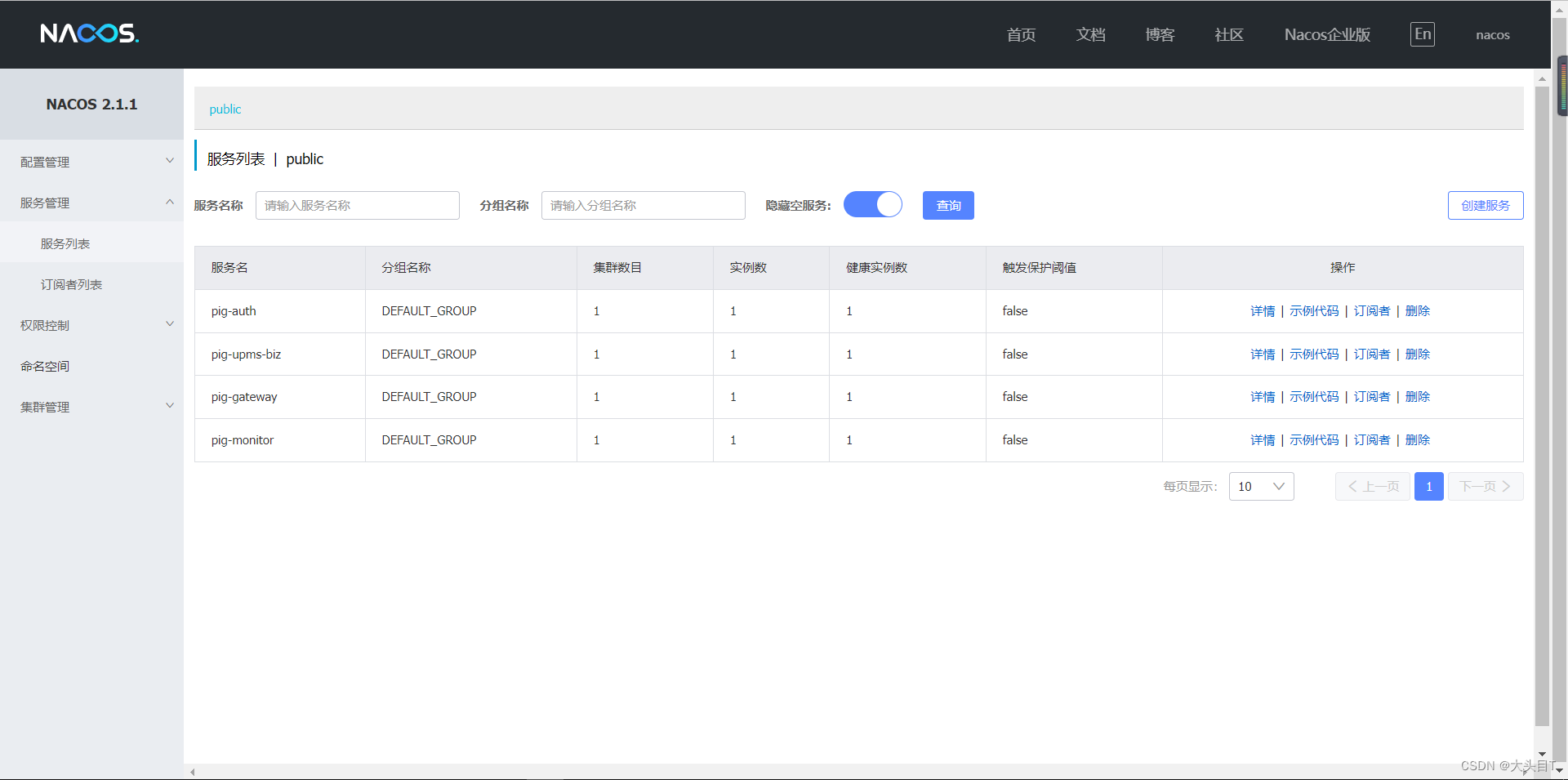Click the horizontal scrollbar left arrow

tap(193, 772)
